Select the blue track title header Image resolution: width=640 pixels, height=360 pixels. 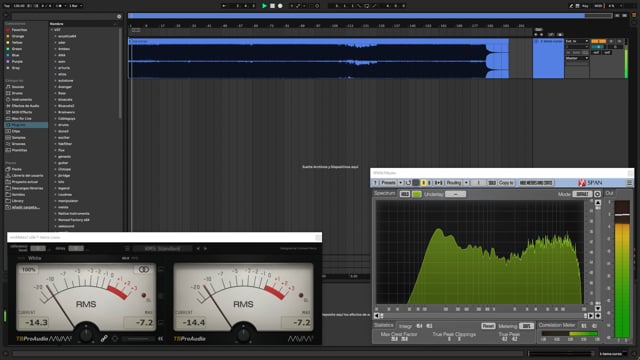pyautogui.click(x=549, y=41)
